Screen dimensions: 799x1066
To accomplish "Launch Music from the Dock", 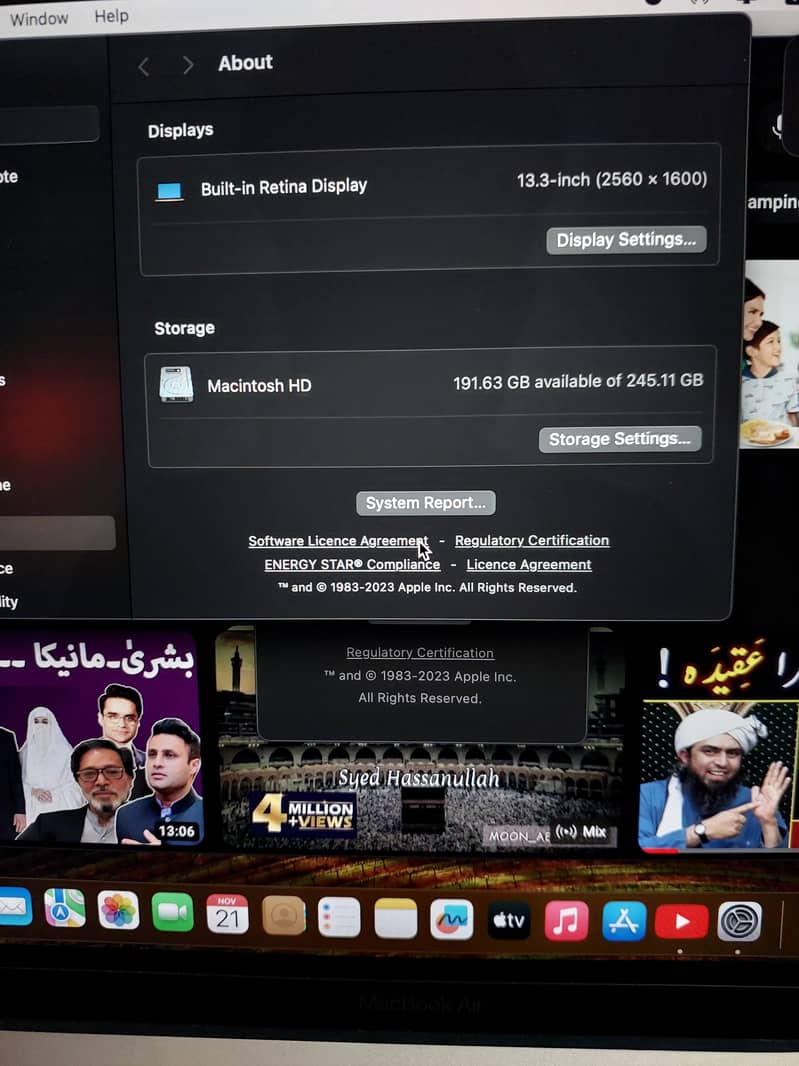I will (566, 921).
